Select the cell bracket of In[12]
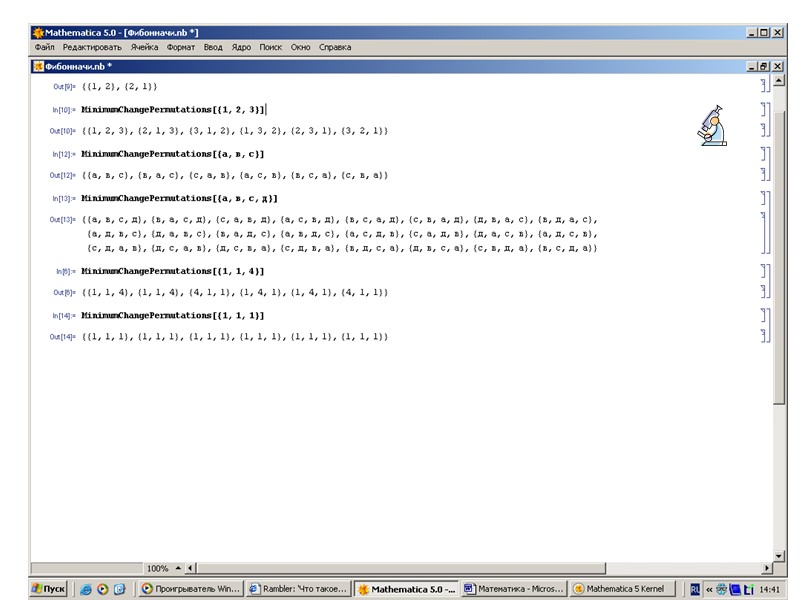Screen dimensions: 800x600 tap(764, 154)
